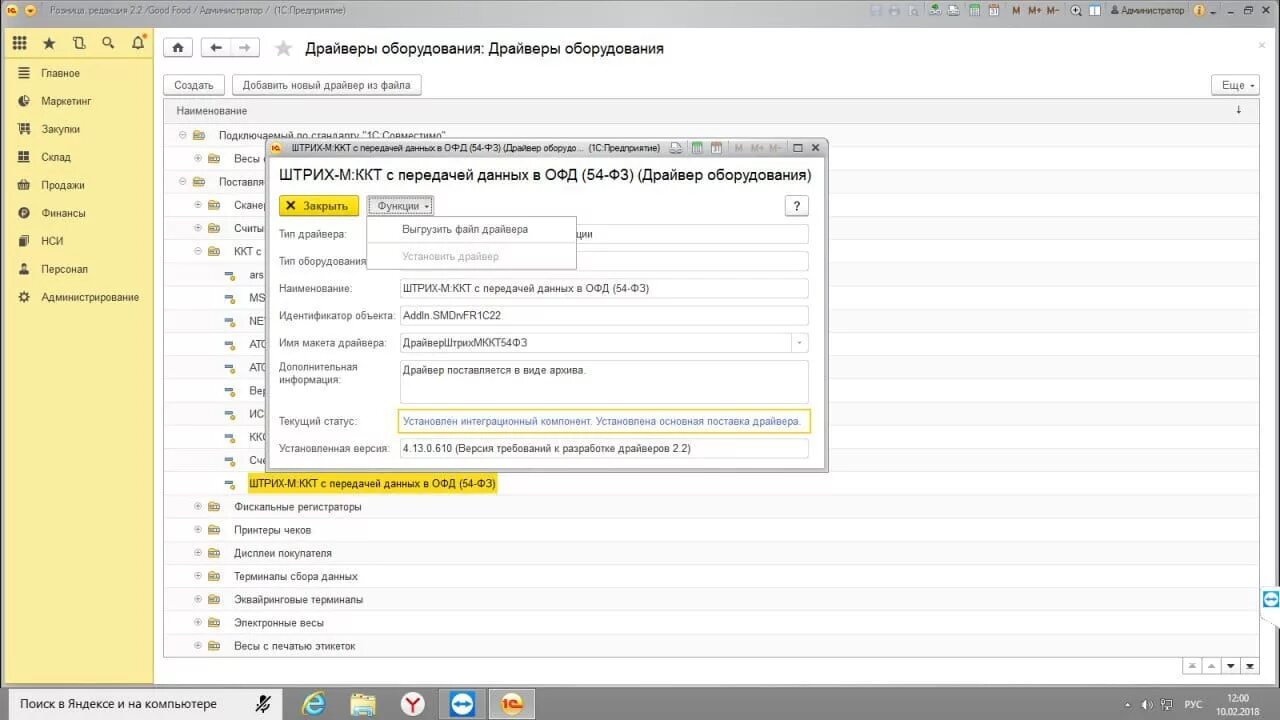
Task: Click the print icon in top toolbar
Action: (895, 10)
